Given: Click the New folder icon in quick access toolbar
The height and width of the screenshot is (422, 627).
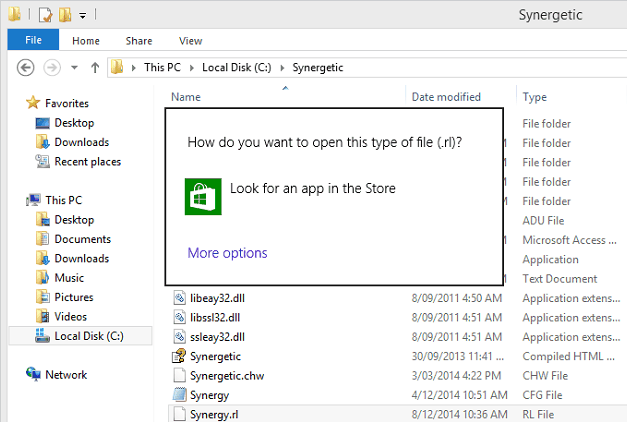Looking at the screenshot, I should [x=65, y=15].
